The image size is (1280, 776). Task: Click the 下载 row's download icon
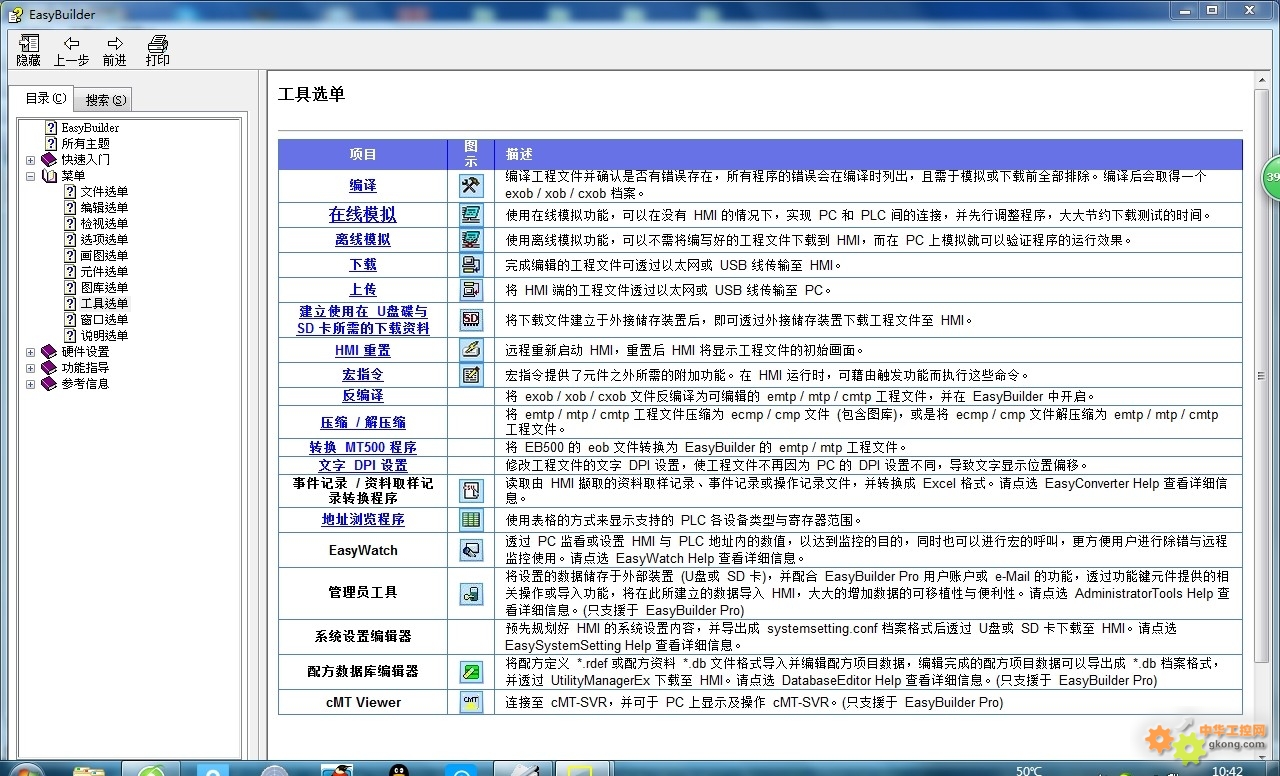(471, 265)
